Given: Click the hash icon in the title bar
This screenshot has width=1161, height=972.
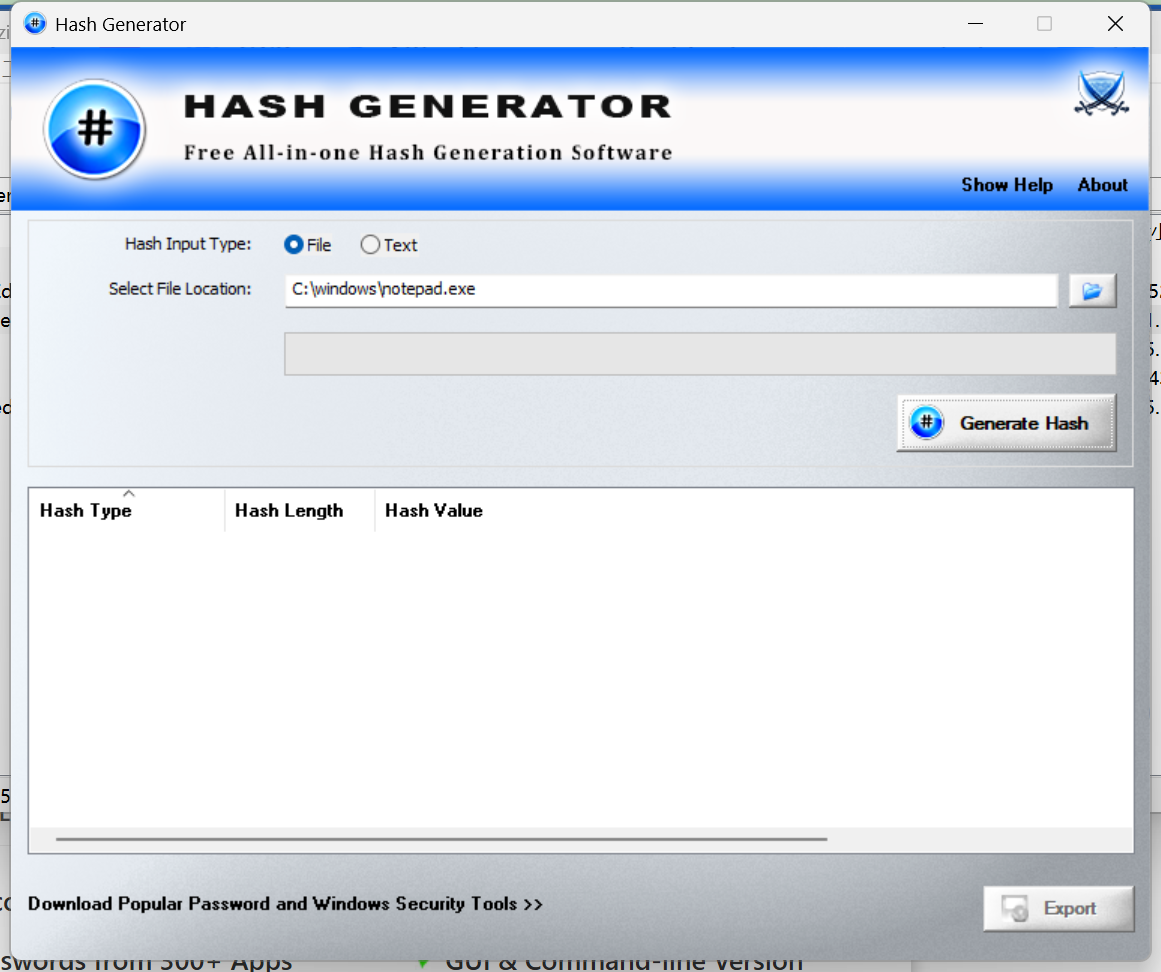Looking at the screenshot, I should tap(34, 22).
